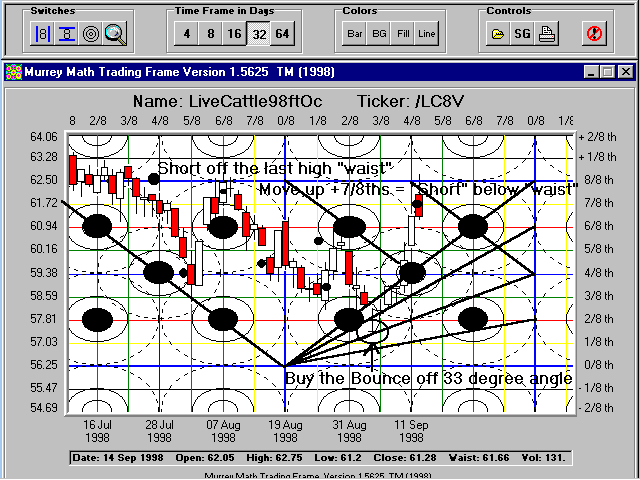
Task: Print the chart using printer icon
Action: (546, 33)
